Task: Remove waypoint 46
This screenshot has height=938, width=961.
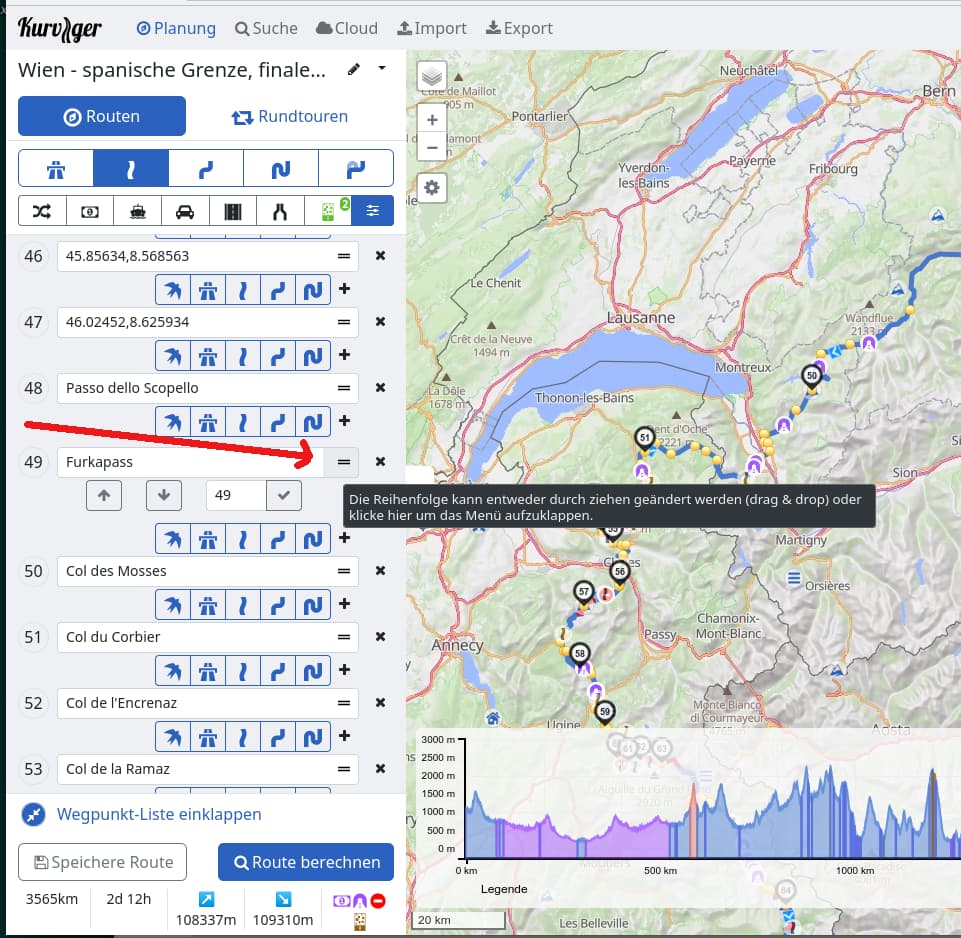Action: point(381,256)
